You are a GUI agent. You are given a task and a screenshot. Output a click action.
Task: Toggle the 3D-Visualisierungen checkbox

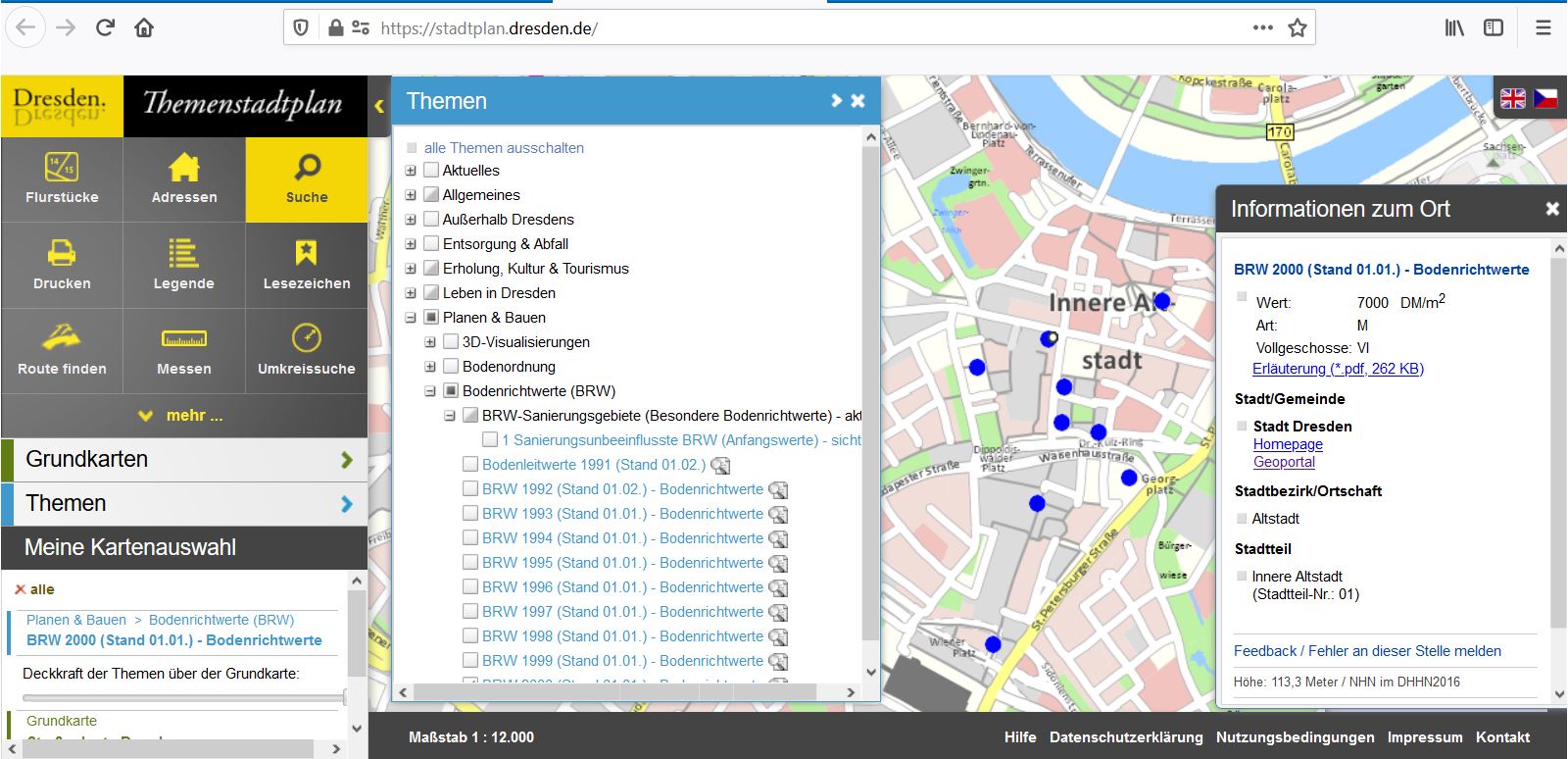pyautogui.click(x=451, y=342)
